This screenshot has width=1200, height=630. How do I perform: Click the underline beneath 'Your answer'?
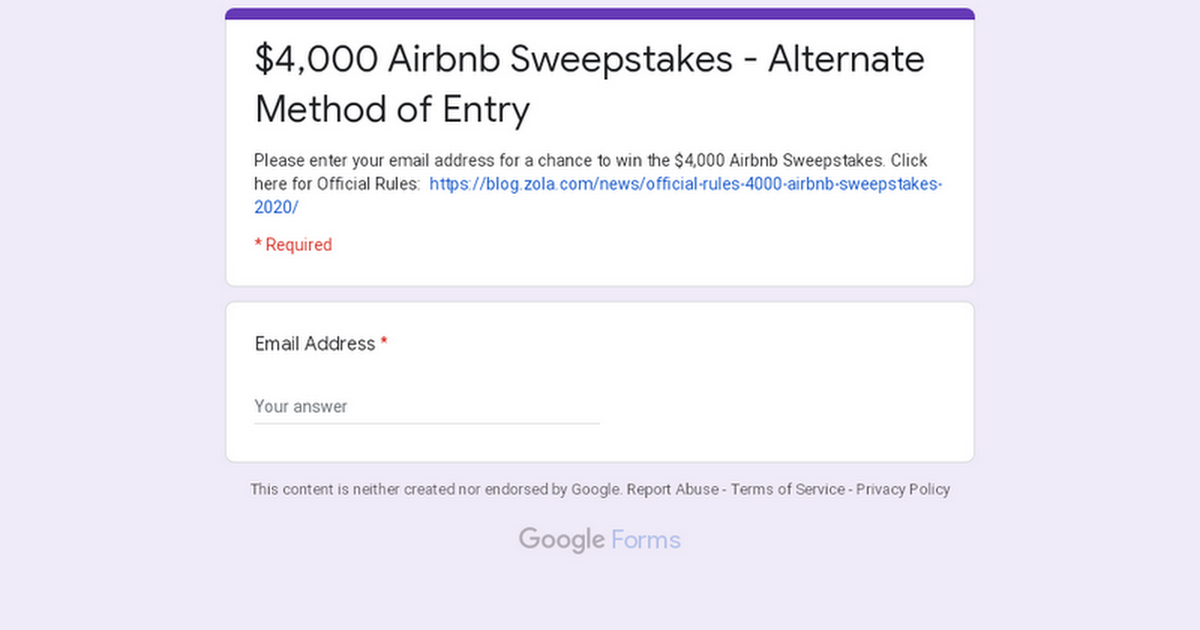pos(427,423)
